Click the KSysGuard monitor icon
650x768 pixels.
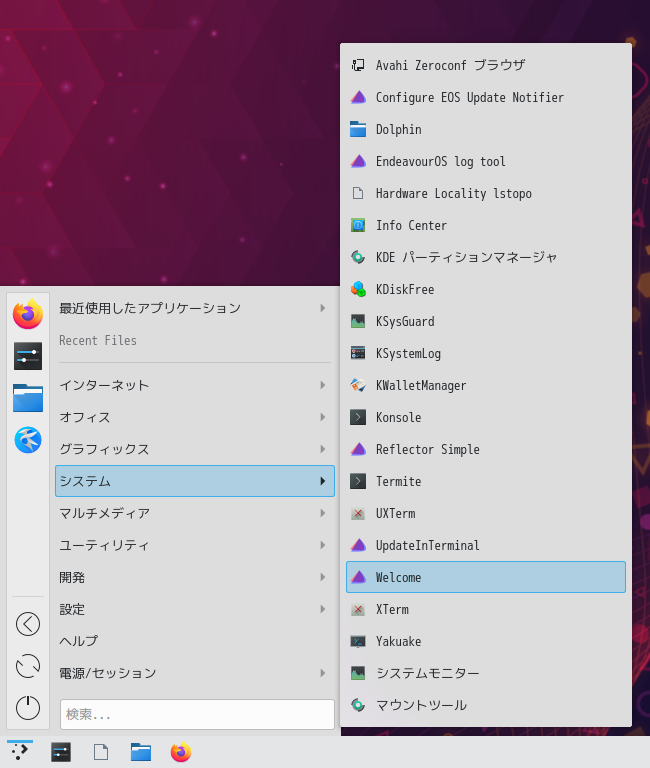pyautogui.click(x=358, y=321)
